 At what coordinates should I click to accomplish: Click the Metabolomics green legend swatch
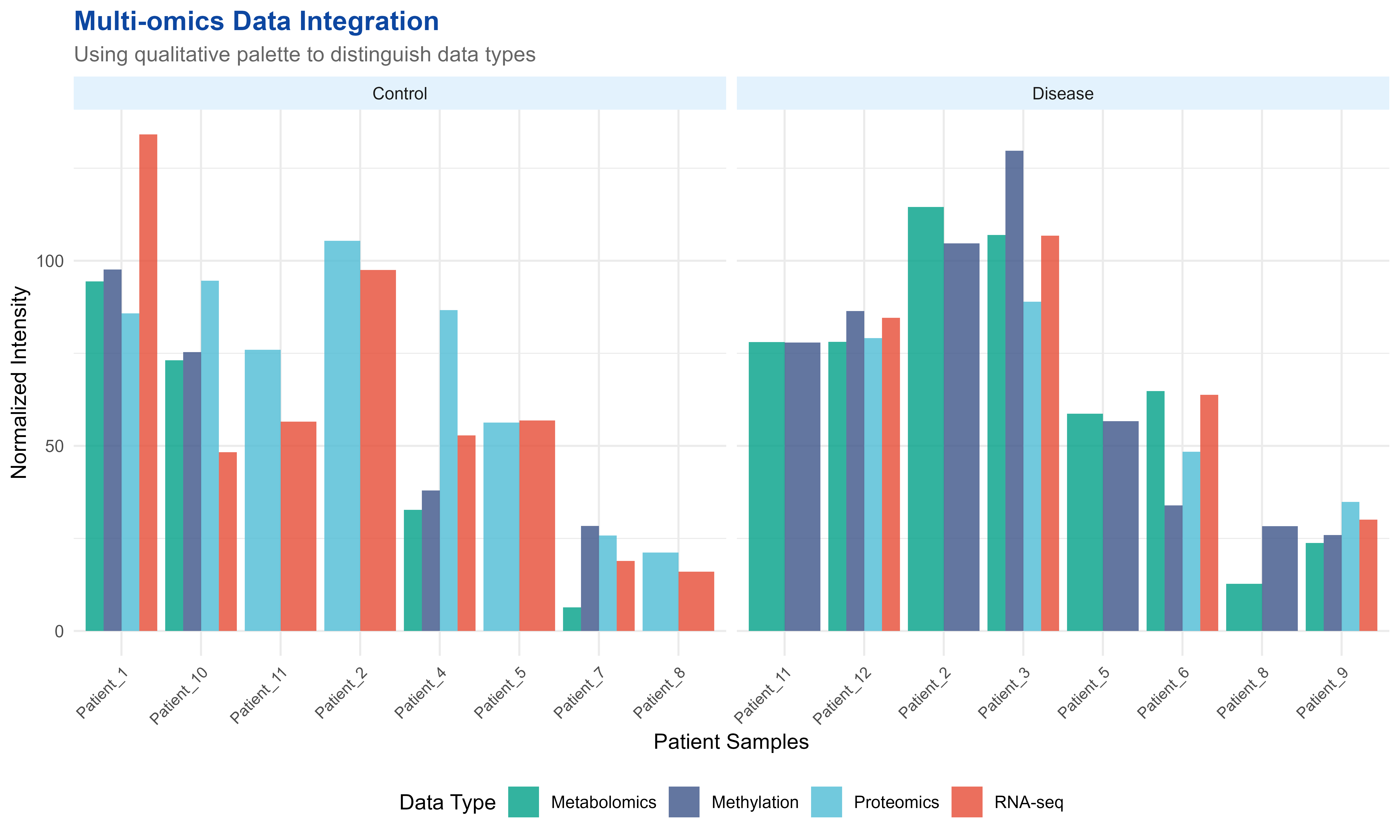pyautogui.click(x=523, y=801)
